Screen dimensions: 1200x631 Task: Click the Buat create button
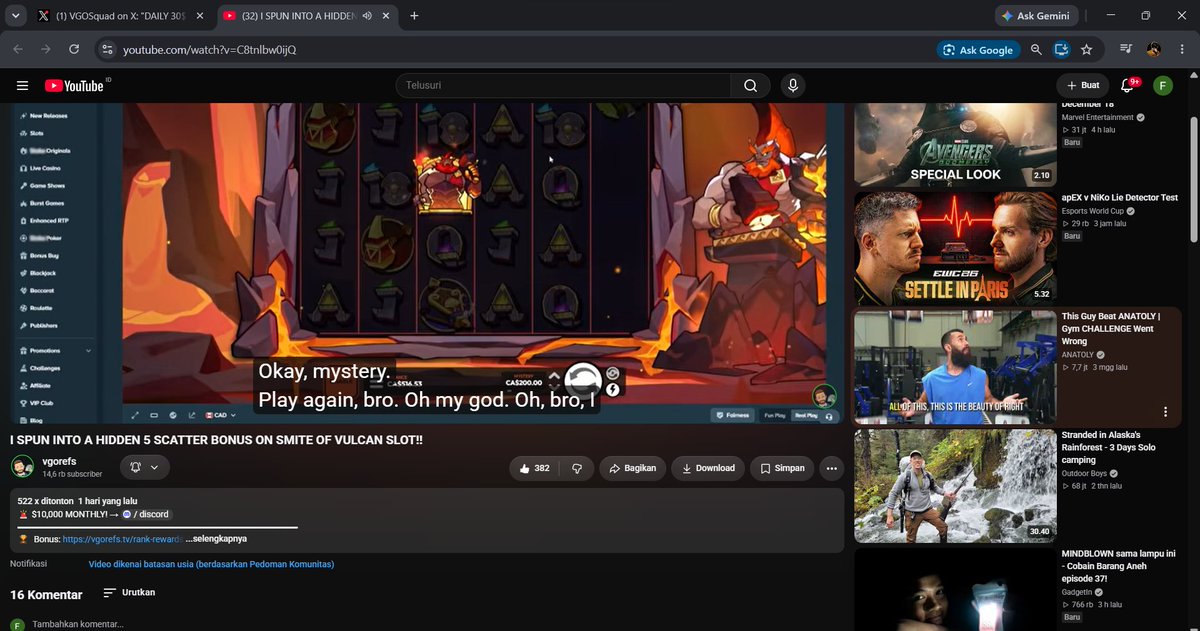[x=1082, y=86]
